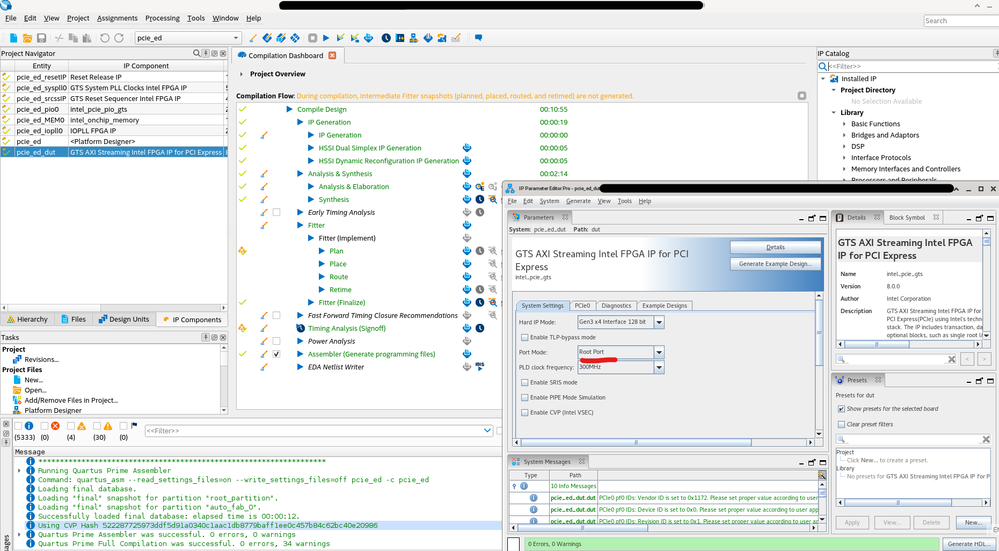999x551 pixels.
Task: Open the Hard IP Mode dropdown
Action: 659,322
